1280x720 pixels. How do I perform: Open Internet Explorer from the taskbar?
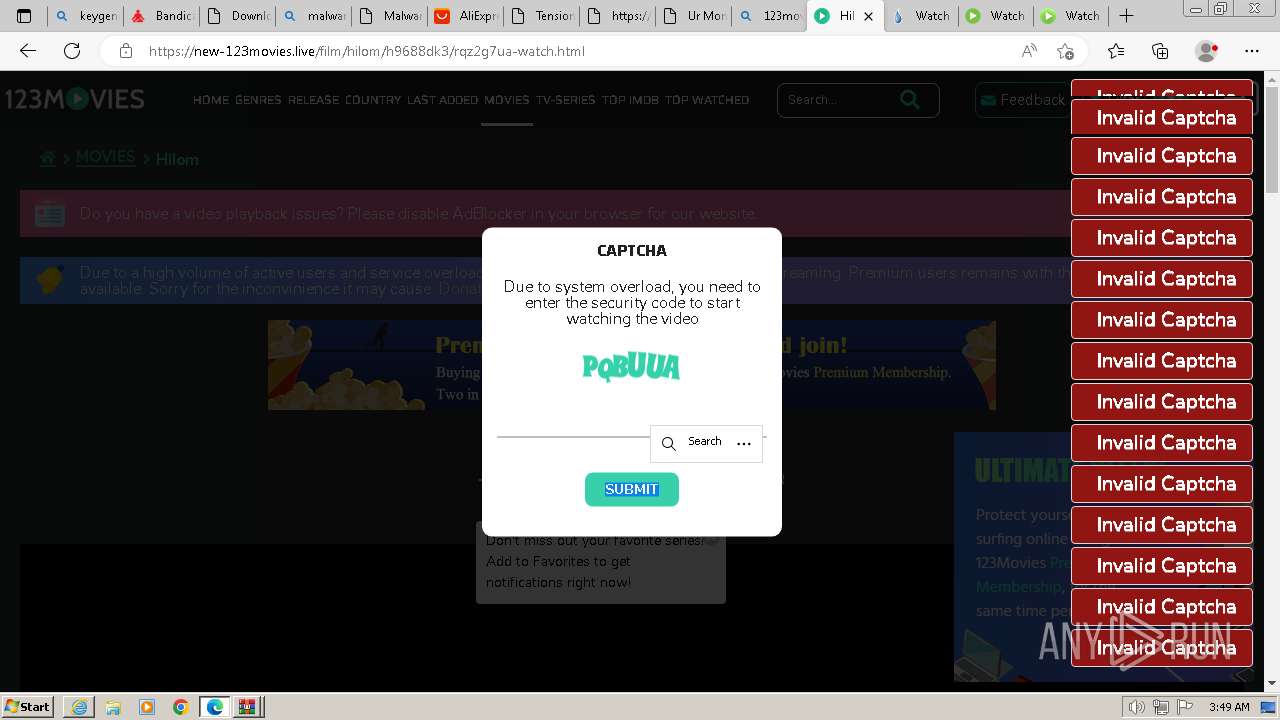79,707
